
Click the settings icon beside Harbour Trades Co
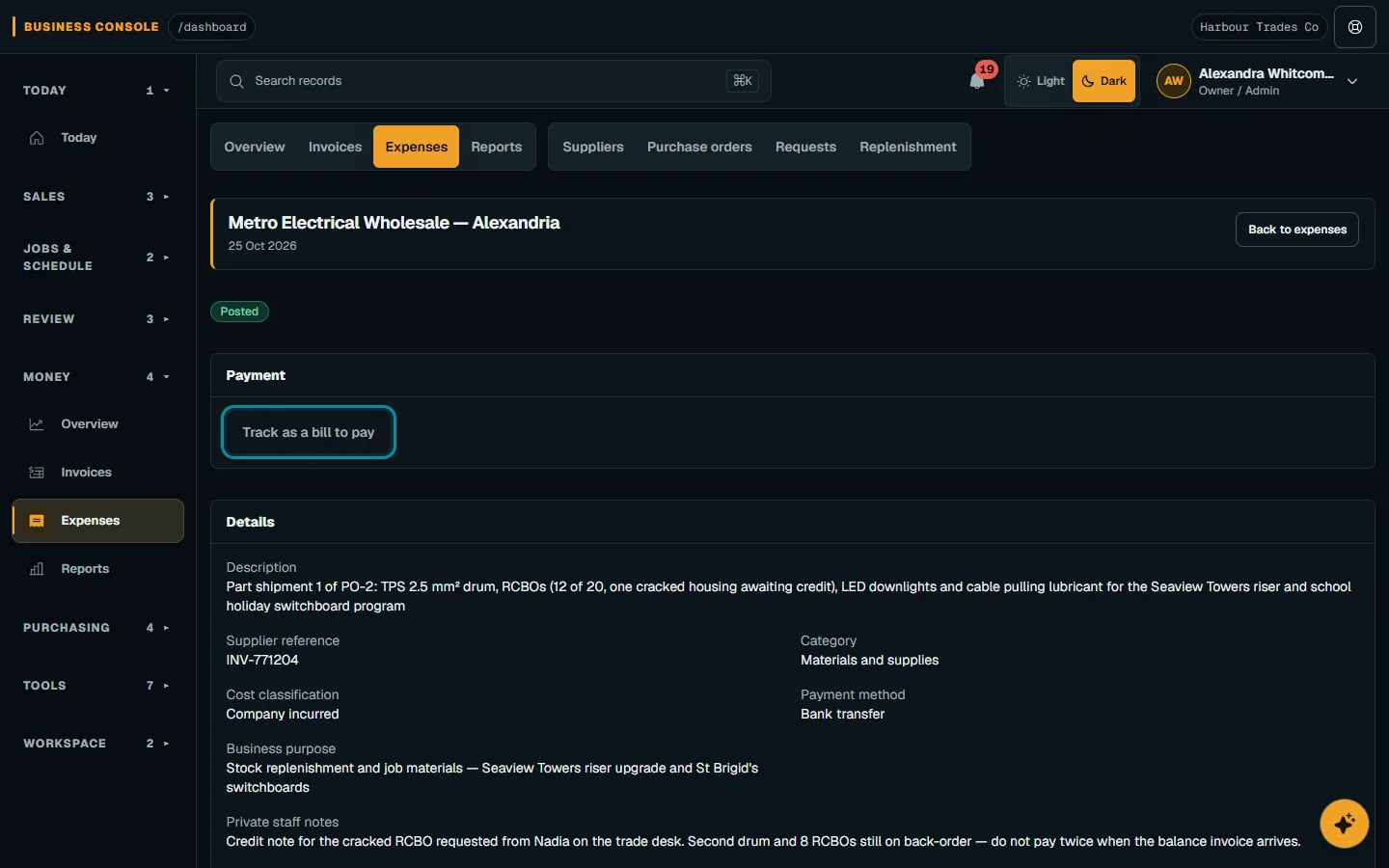coord(1355,27)
